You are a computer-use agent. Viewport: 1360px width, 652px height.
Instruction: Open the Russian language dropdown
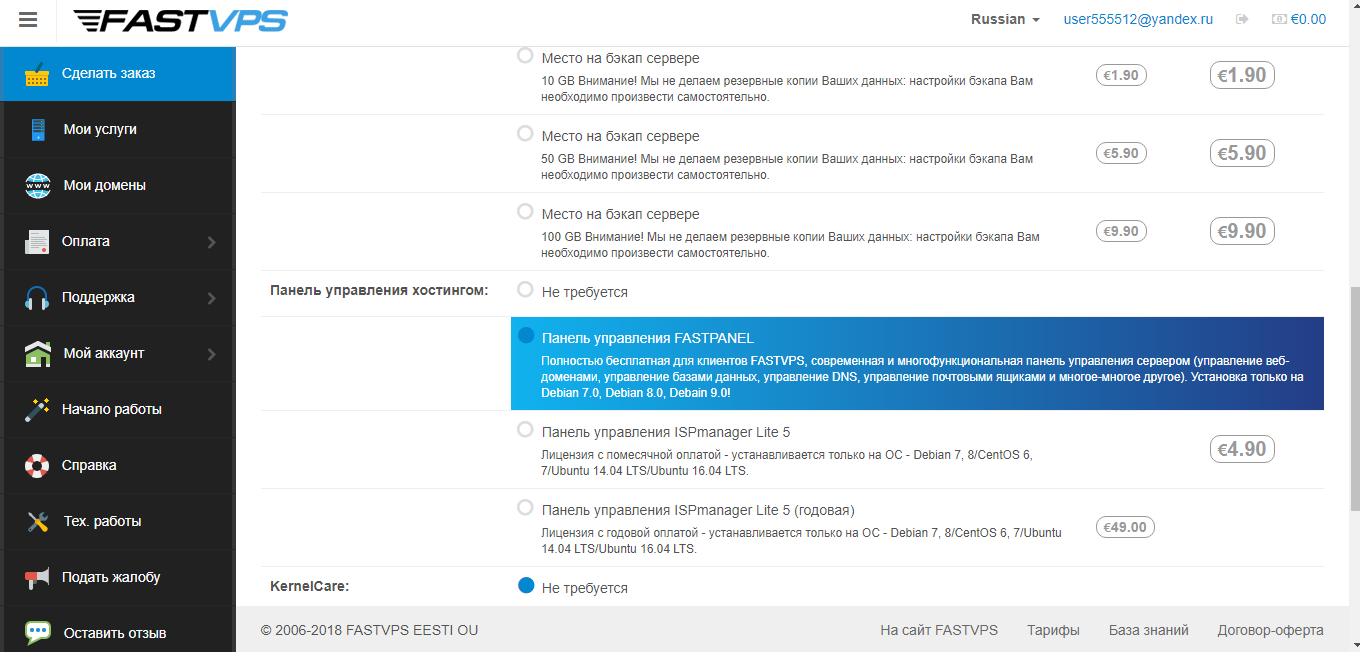coord(1005,19)
